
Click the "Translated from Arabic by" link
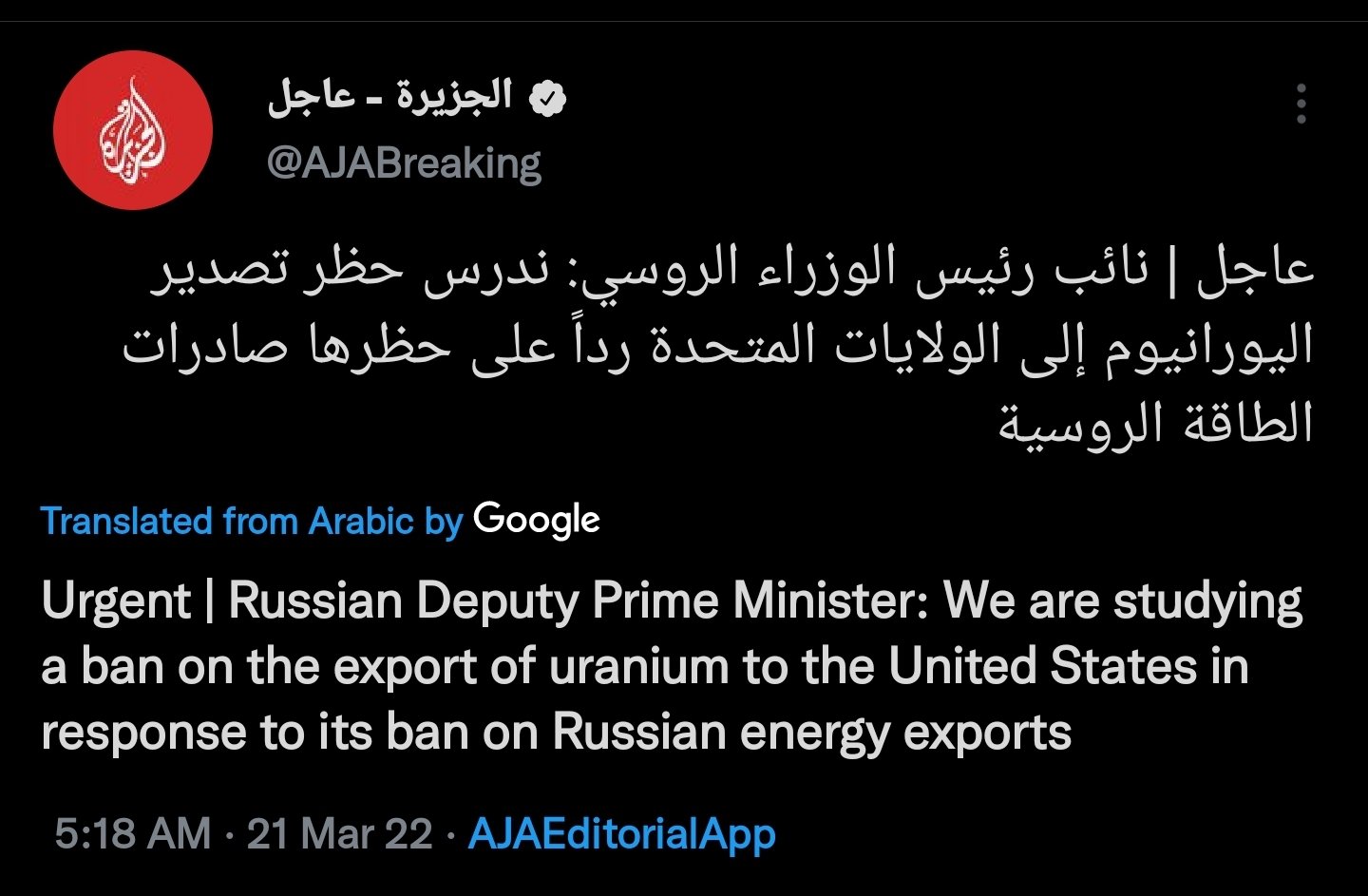pyautogui.click(x=251, y=521)
